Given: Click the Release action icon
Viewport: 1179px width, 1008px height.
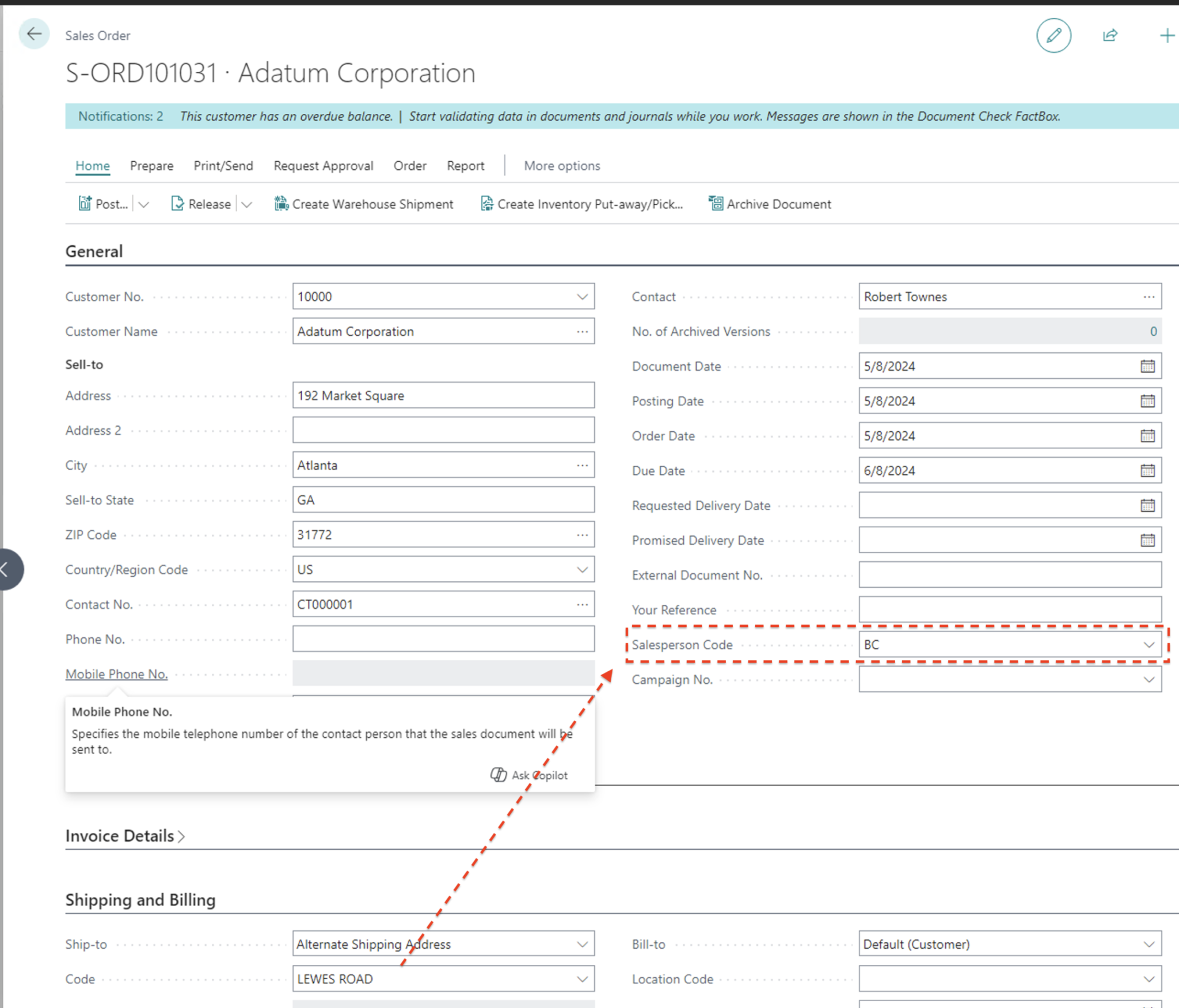Looking at the screenshot, I should (x=177, y=204).
